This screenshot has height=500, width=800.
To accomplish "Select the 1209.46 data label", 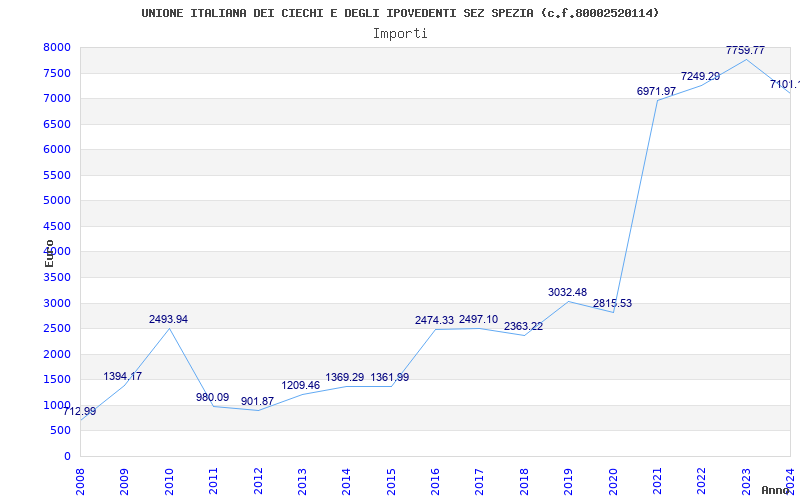I will (300, 386).
